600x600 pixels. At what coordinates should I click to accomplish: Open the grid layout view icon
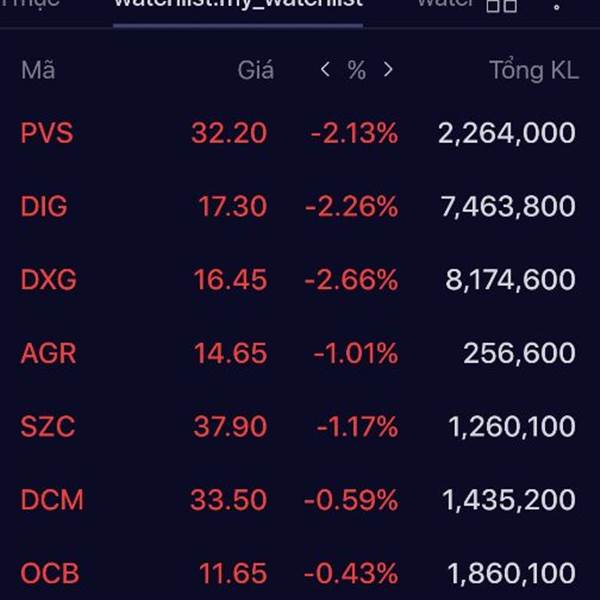[502, 6]
